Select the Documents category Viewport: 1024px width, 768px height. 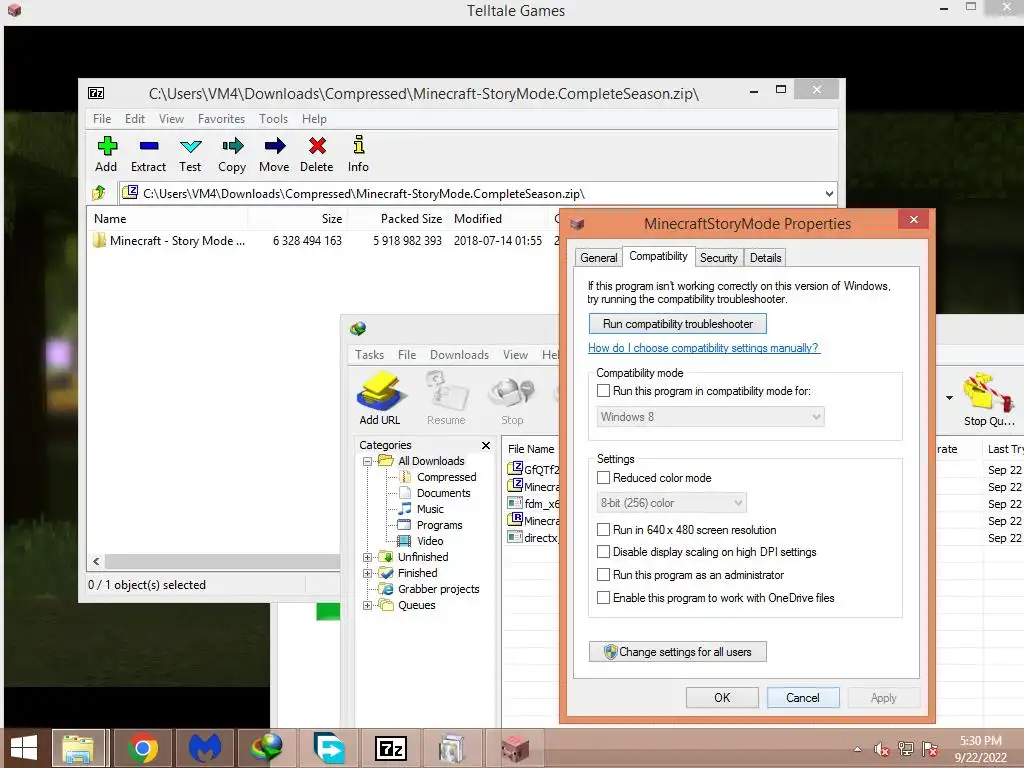pyautogui.click(x=443, y=493)
